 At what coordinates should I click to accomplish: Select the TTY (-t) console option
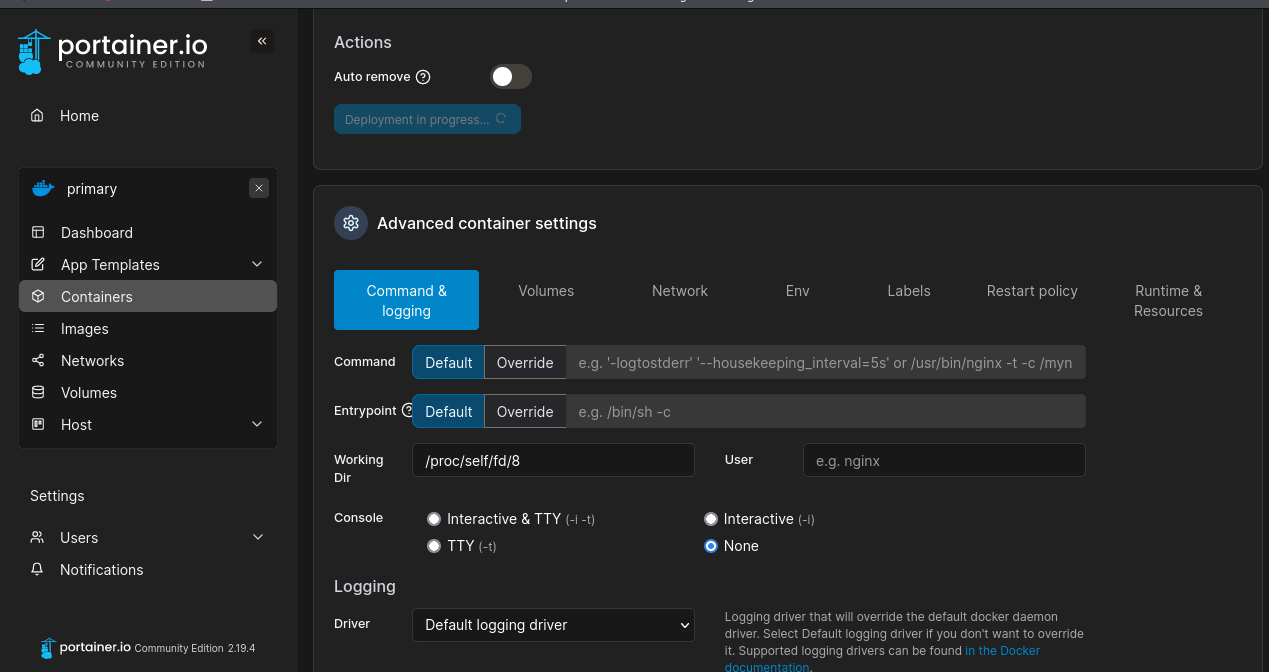pos(434,546)
